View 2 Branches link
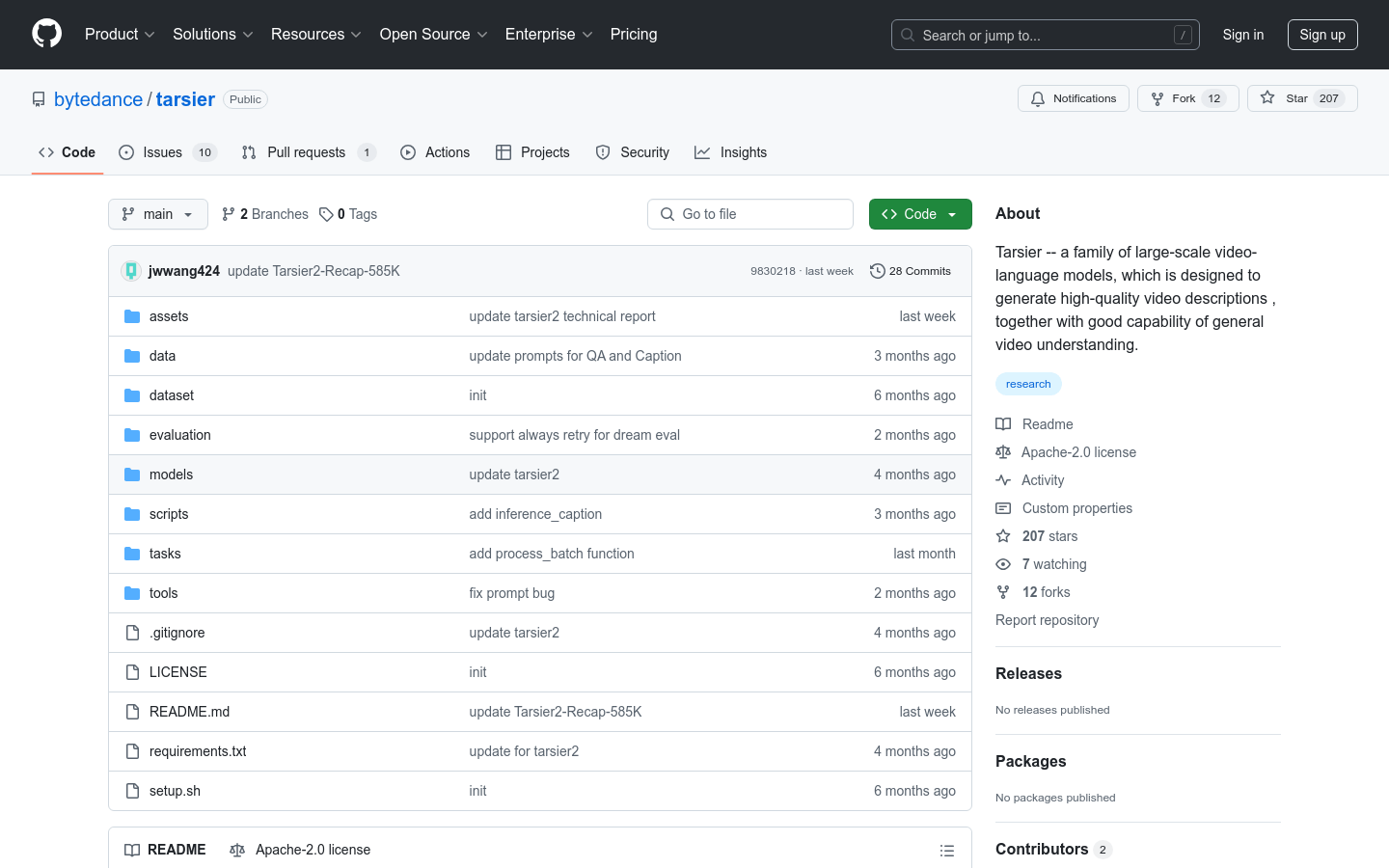Screen dimensions: 1389x868 pos(265,214)
